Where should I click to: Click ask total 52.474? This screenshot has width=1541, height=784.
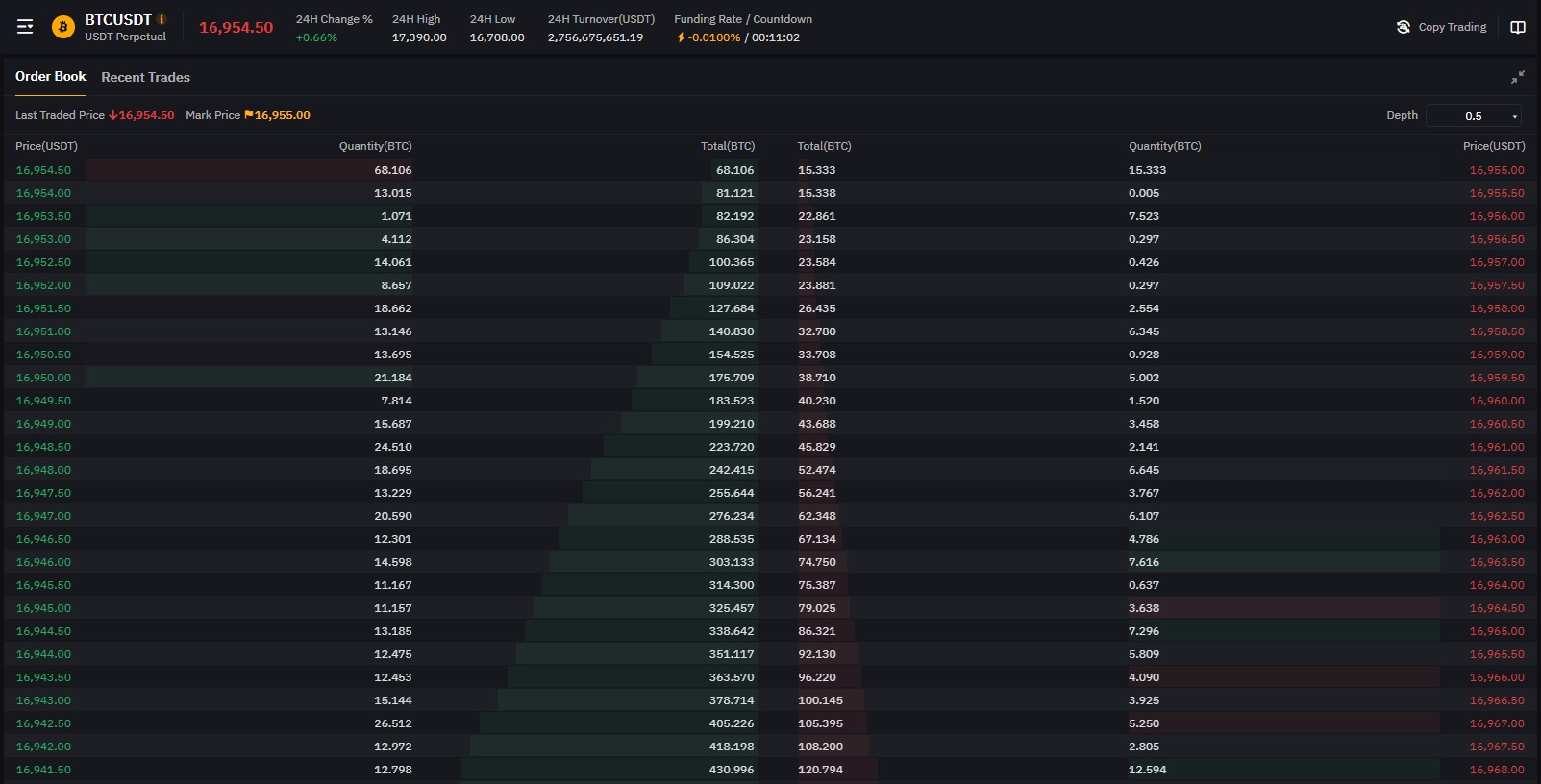(817, 470)
